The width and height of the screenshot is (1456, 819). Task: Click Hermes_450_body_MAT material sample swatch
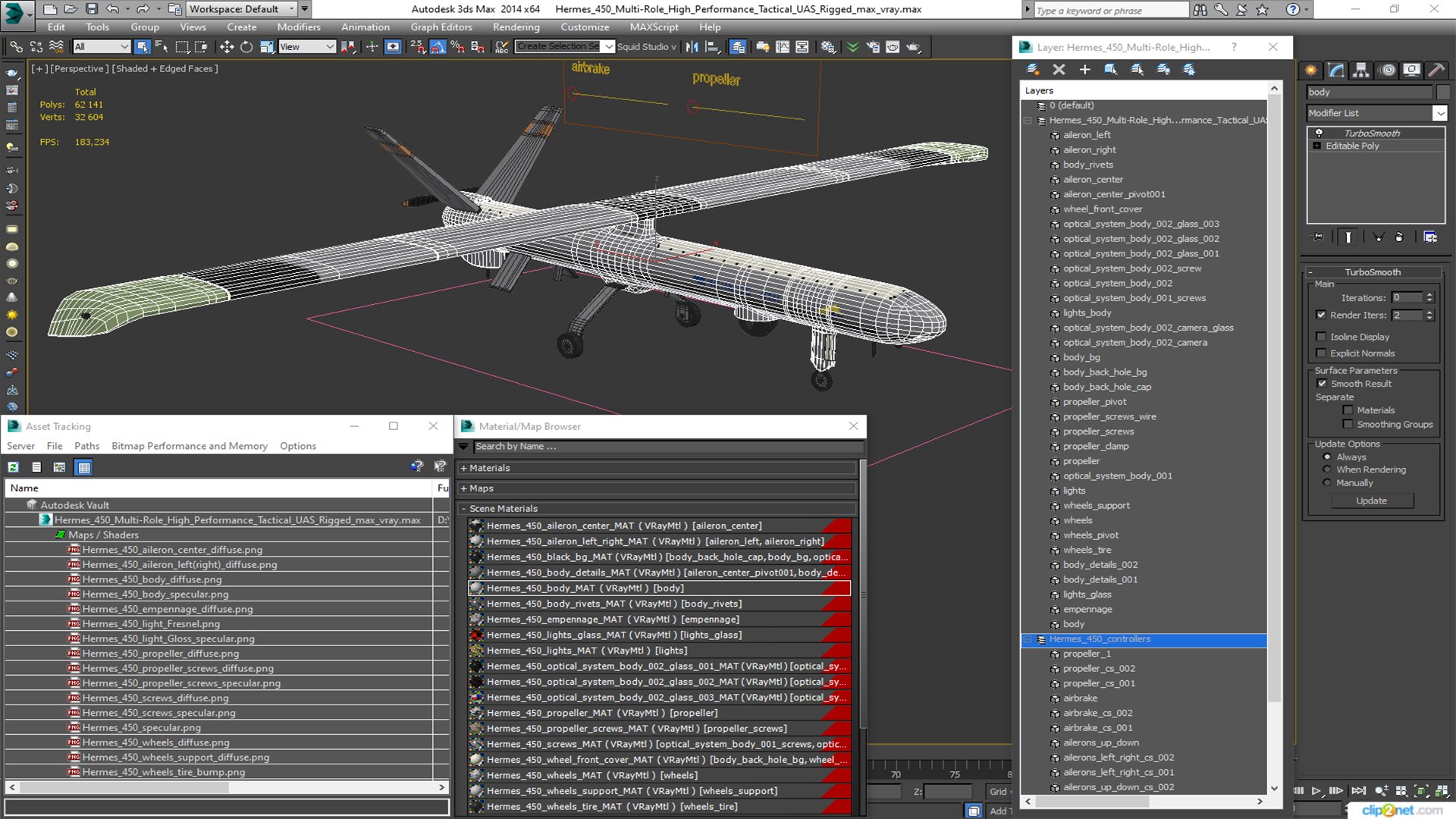pyautogui.click(x=476, y=588)
